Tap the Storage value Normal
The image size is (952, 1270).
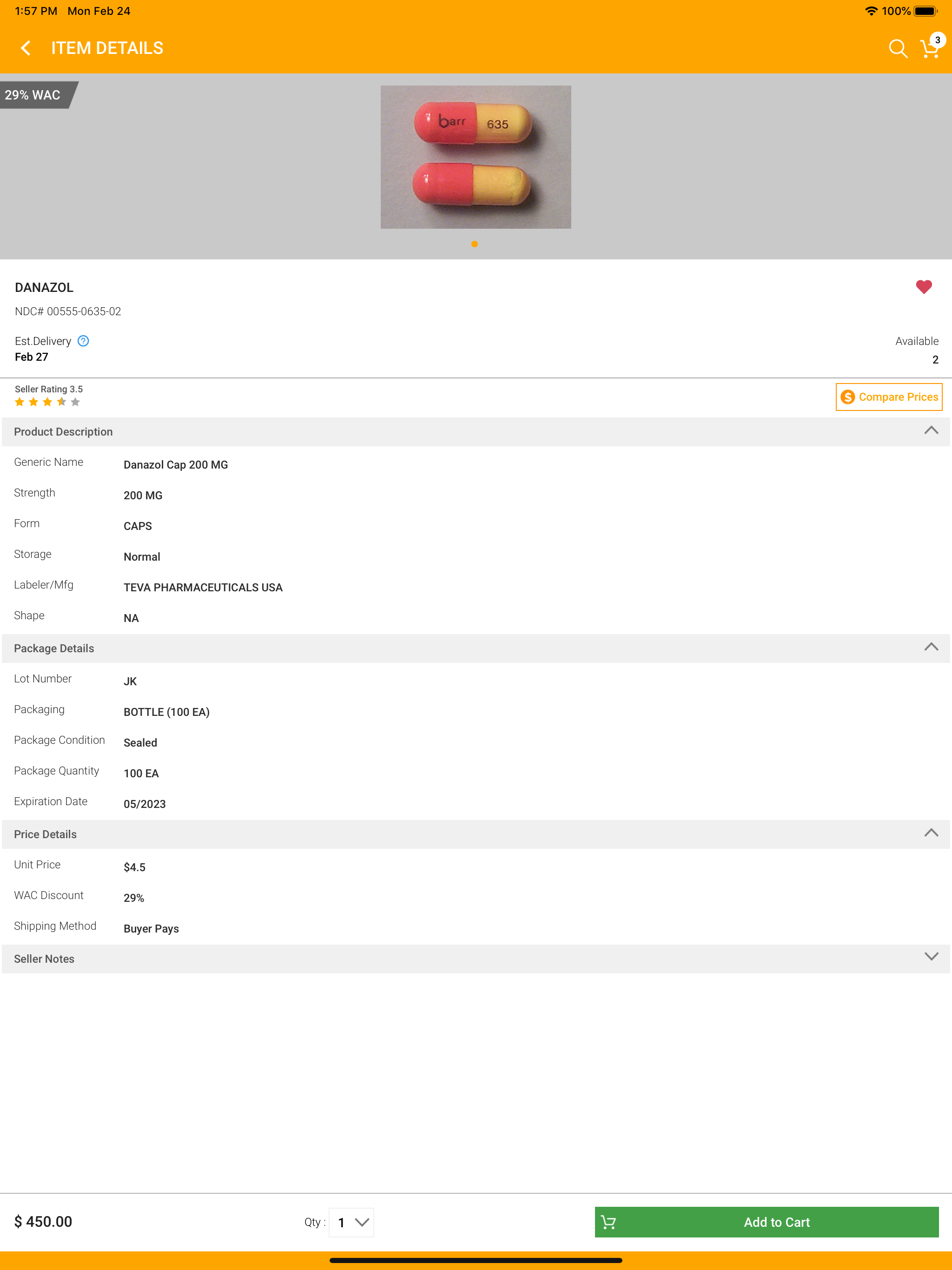(142, 557)
